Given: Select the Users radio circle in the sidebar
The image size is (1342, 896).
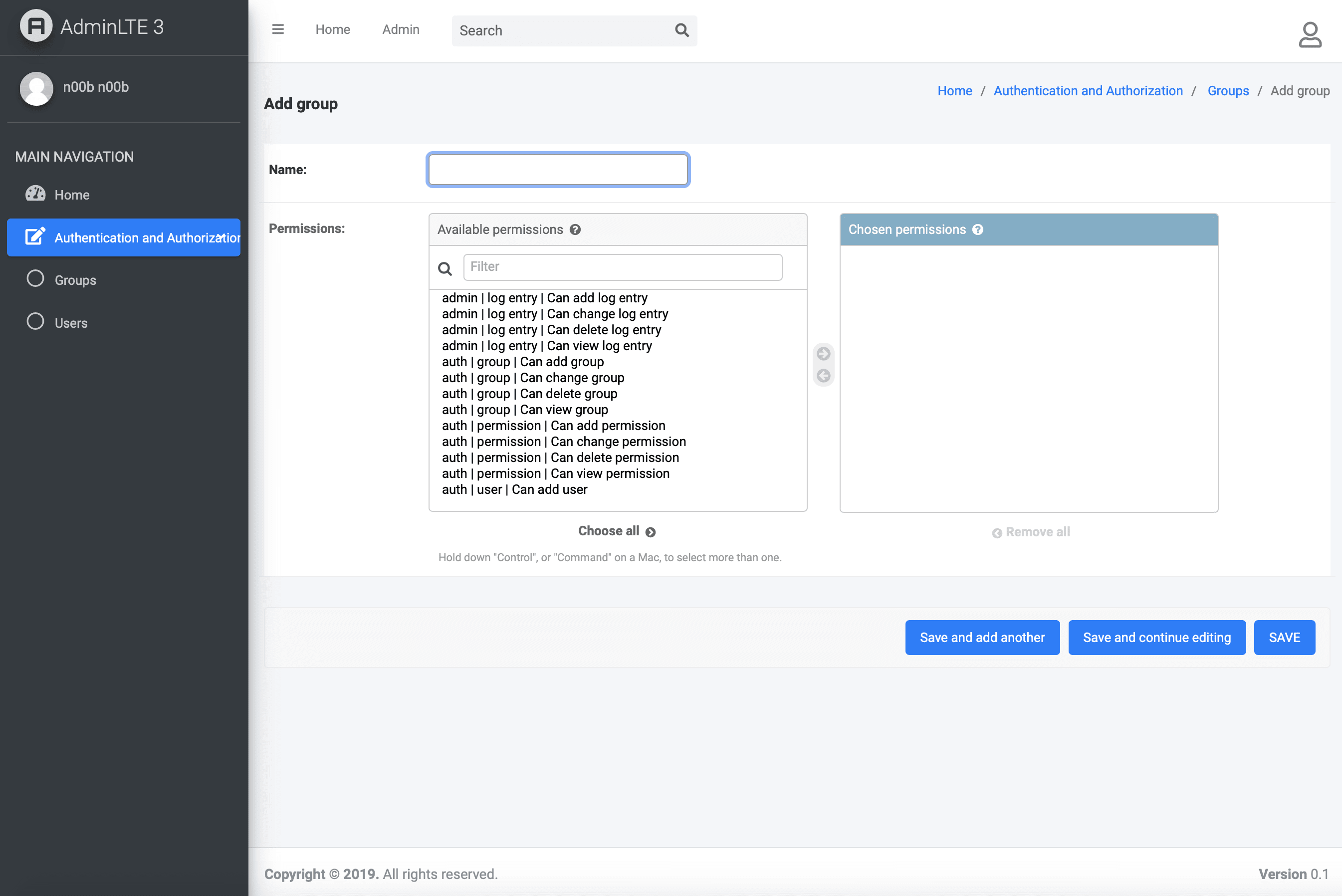Looking at the screenshot, I should 35,321.
